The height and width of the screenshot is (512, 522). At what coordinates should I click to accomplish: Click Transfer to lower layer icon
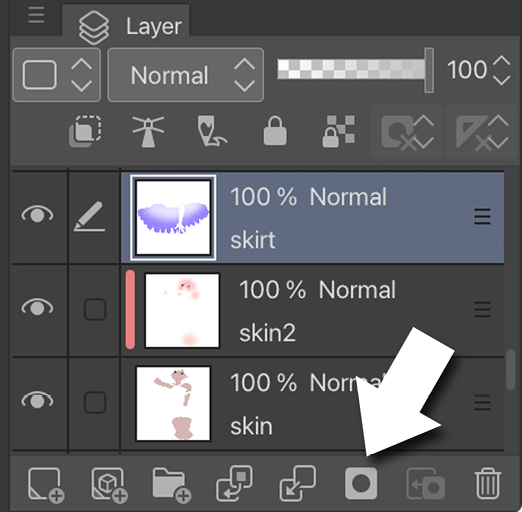234,484
